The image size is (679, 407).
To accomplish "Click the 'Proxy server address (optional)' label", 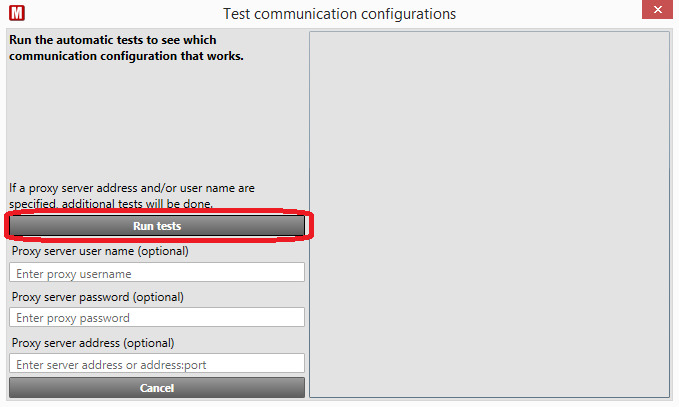I will [x=93, y=343].
